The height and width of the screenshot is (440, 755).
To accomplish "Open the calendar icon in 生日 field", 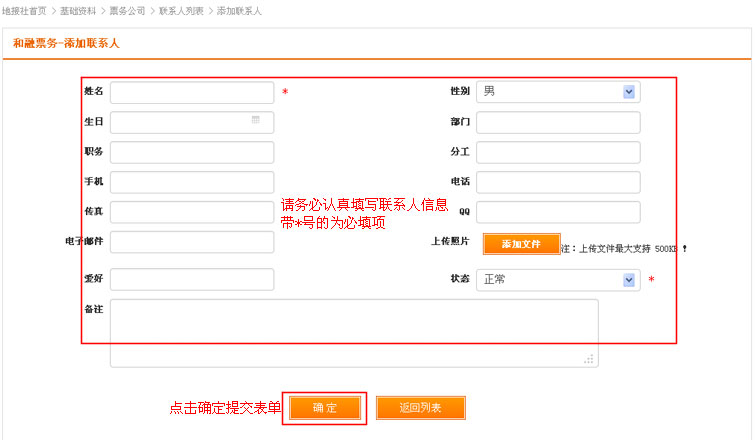I will click(x=256, y=120).
